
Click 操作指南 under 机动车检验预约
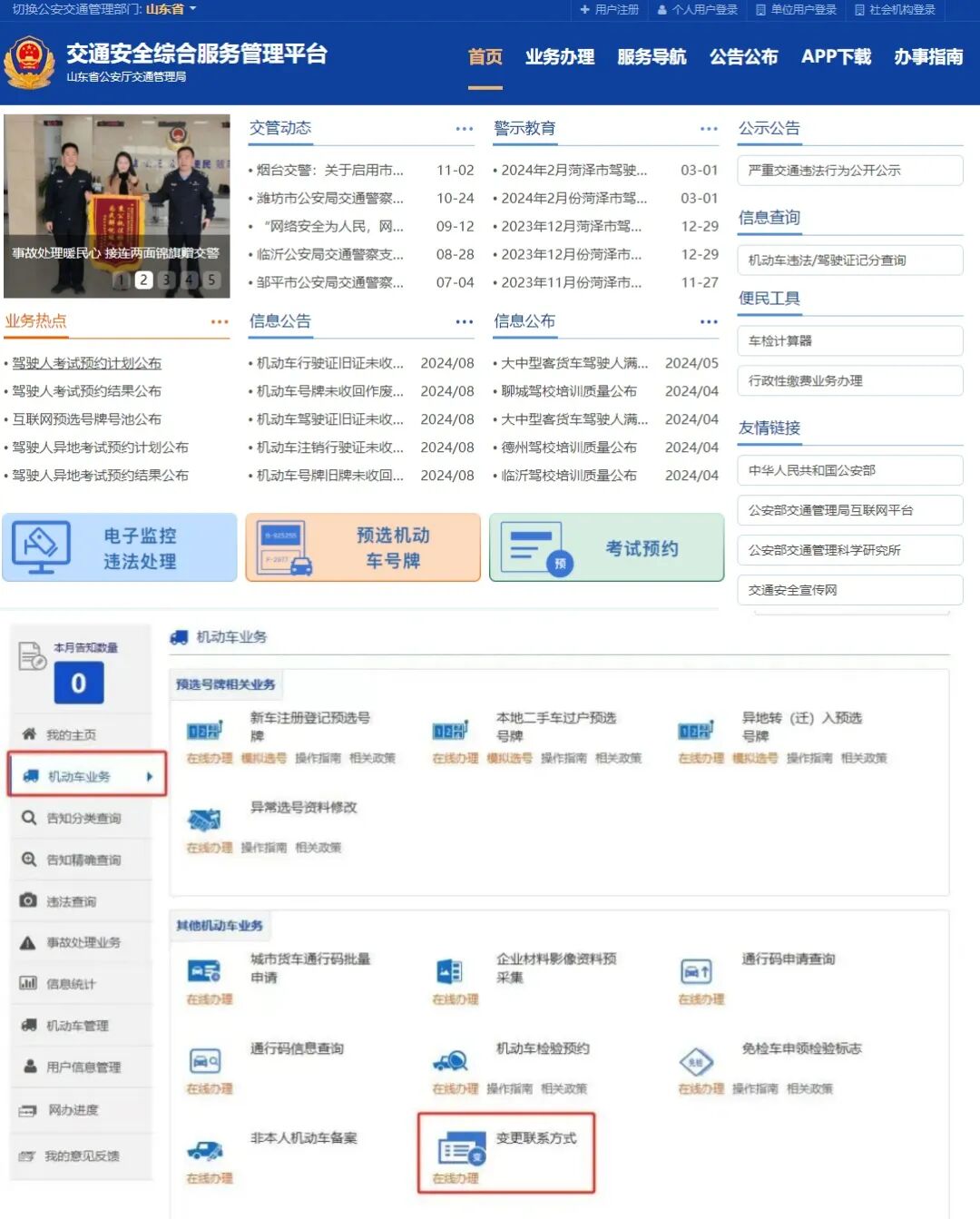point(509,1088)
